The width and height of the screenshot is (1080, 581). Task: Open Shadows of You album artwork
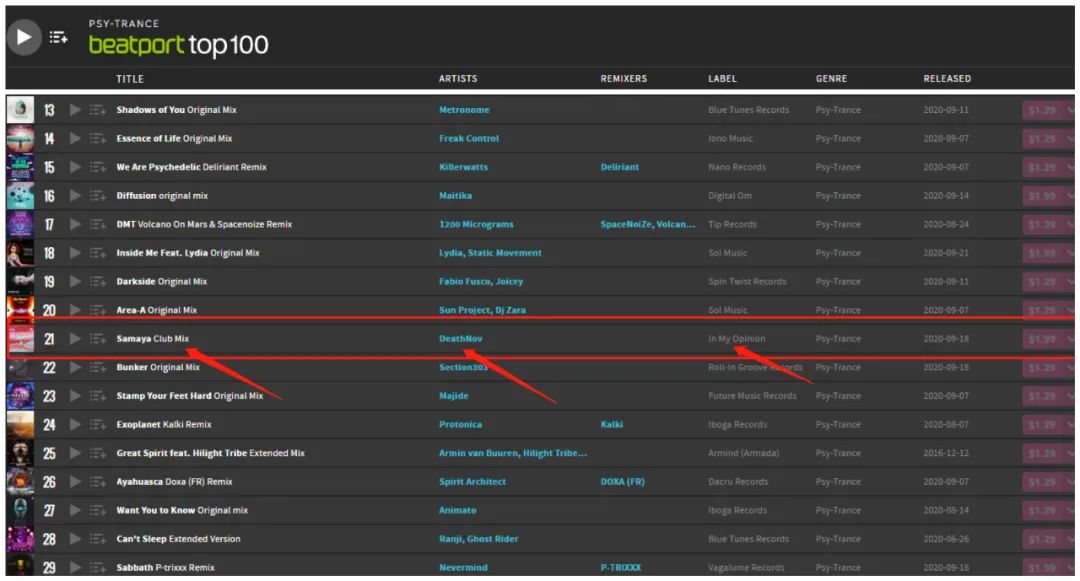pyautogui.click(x=20, y=109)
